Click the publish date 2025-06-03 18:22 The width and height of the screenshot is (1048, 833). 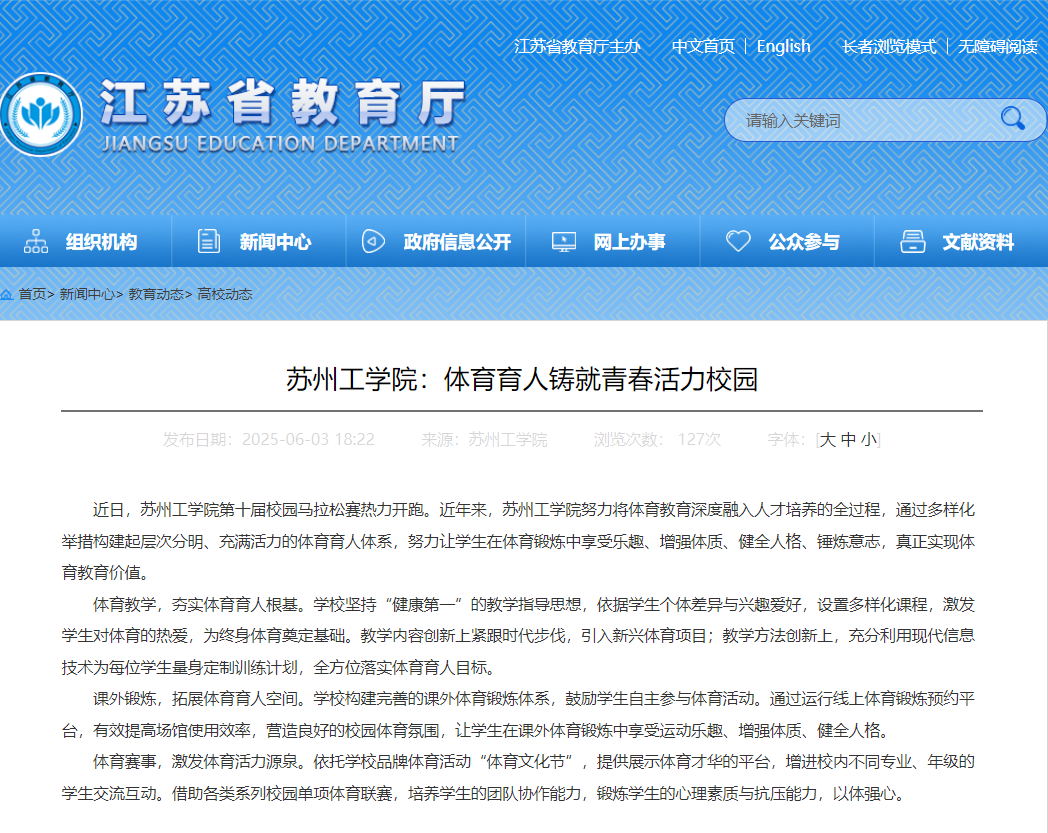(308, 439)
